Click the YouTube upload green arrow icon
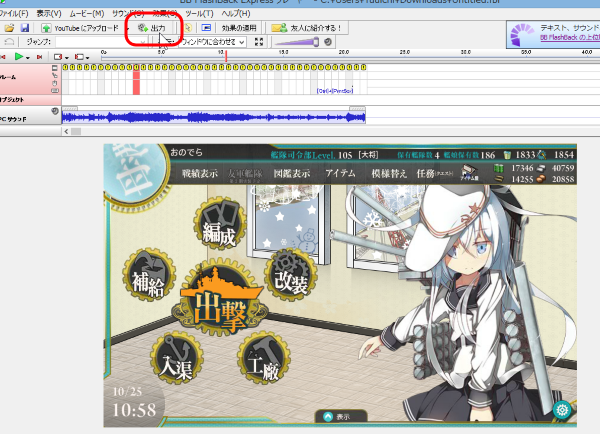 (46, 28)
